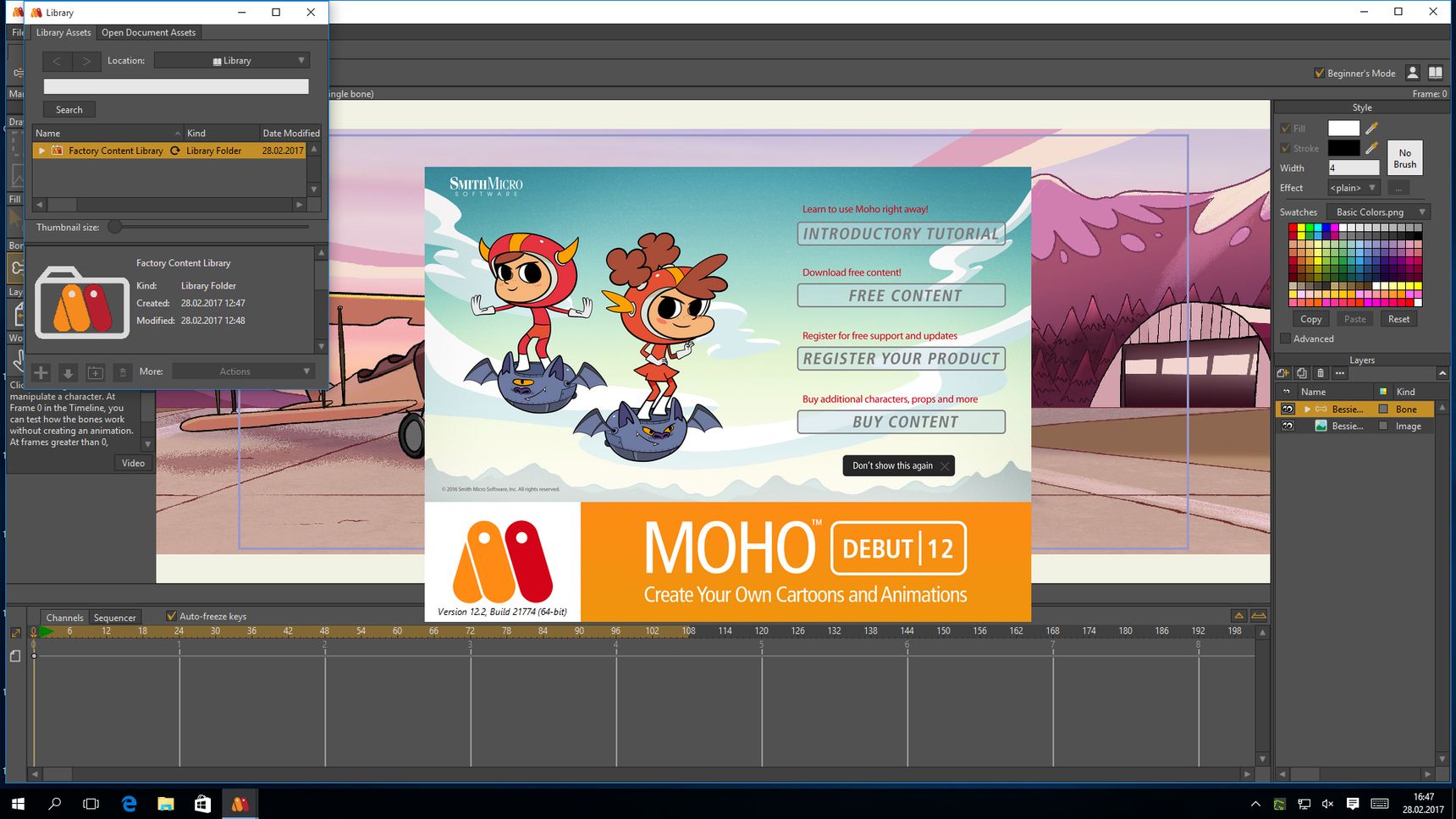Toggle the Stroke checkbox in Style panel

point(1286,148)
